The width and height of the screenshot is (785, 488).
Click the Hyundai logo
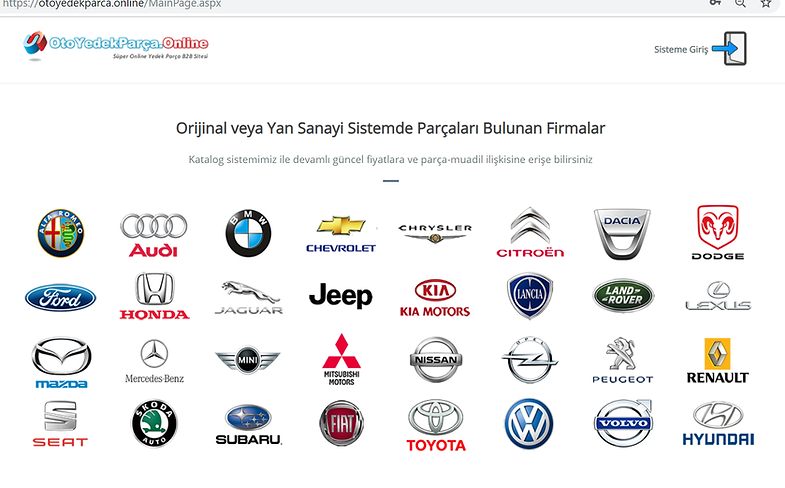click(718, 423)
